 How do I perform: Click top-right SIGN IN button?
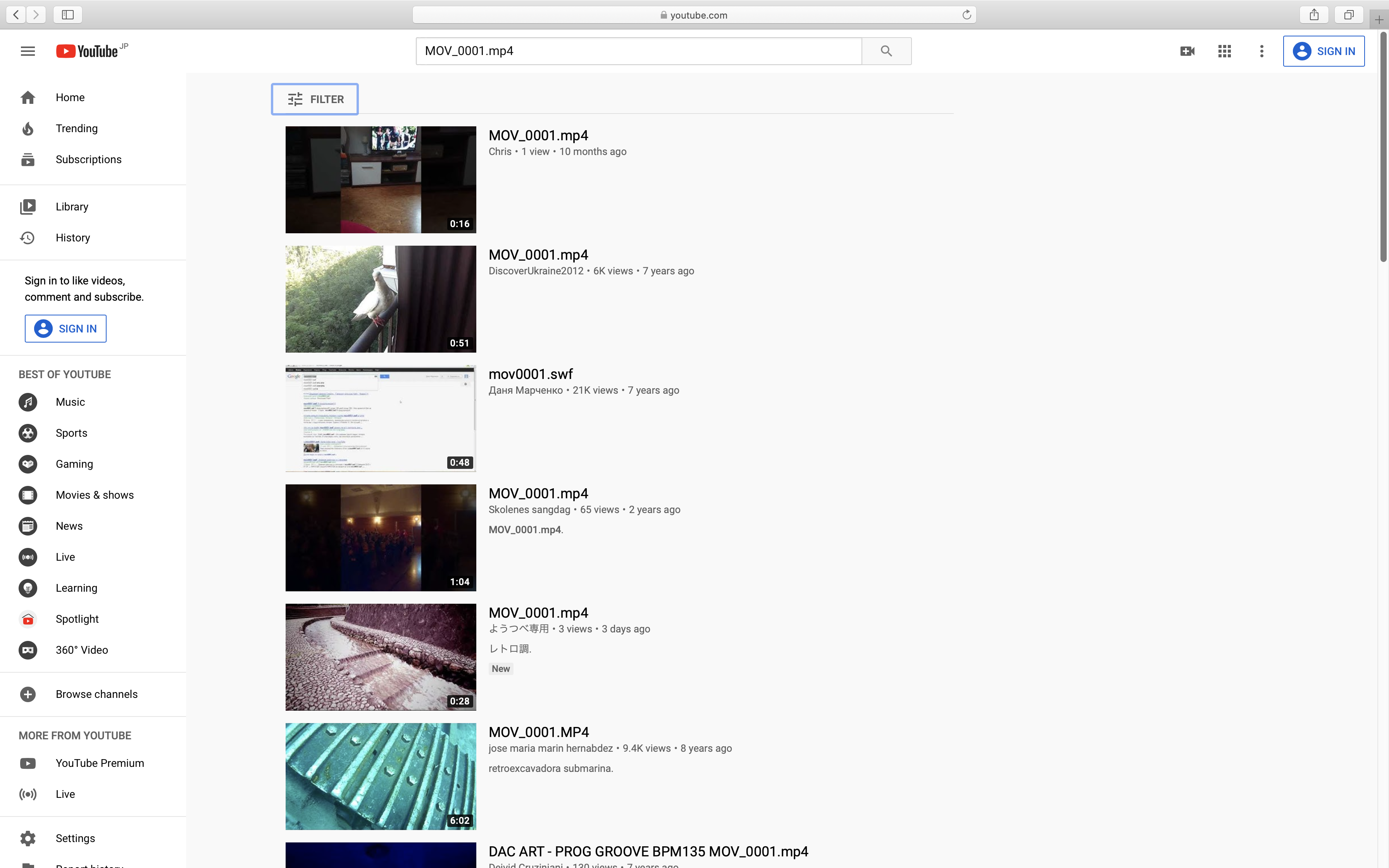click(x=1324, y=51)
